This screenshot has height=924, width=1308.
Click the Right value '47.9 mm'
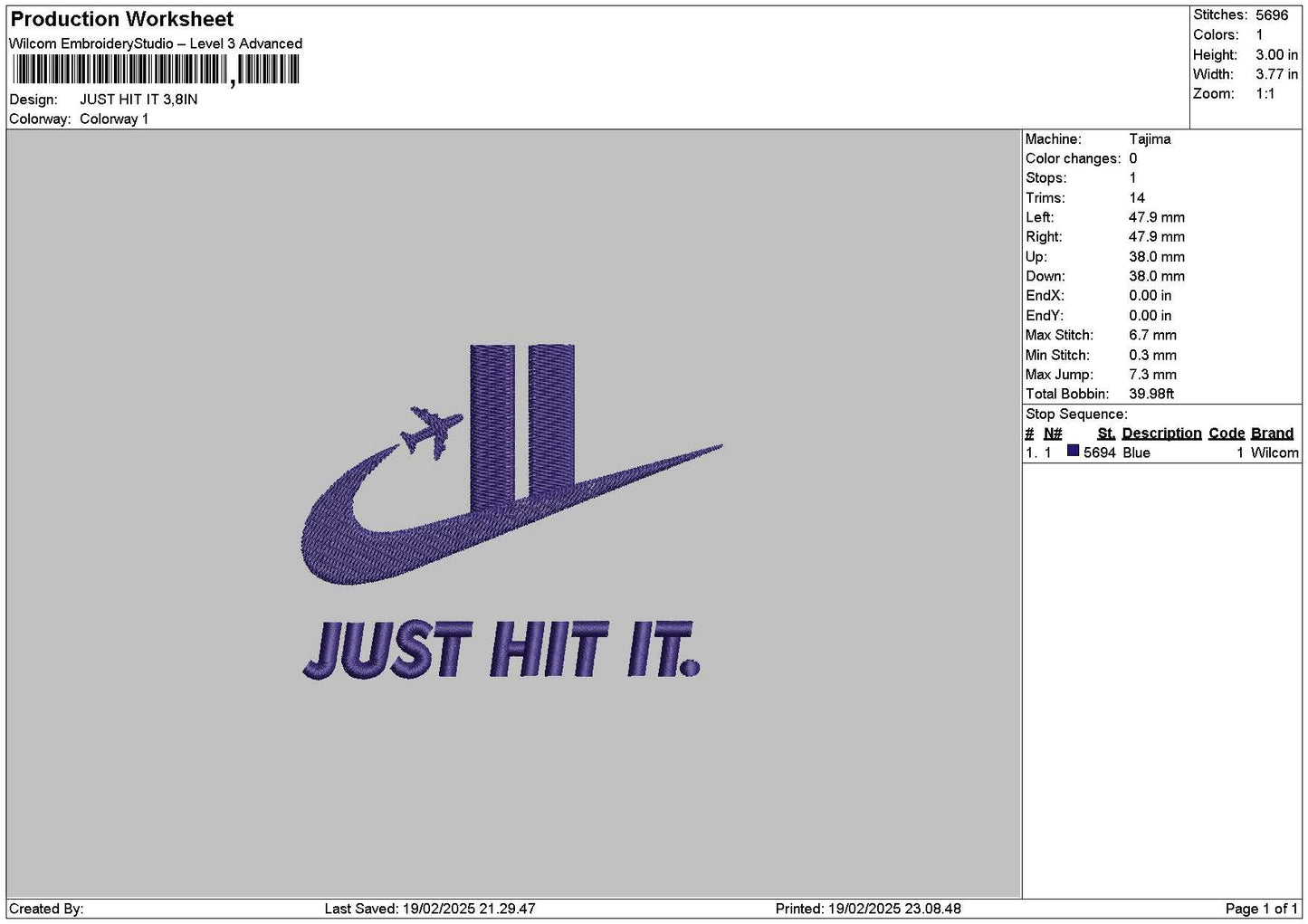click(1157, 237)
